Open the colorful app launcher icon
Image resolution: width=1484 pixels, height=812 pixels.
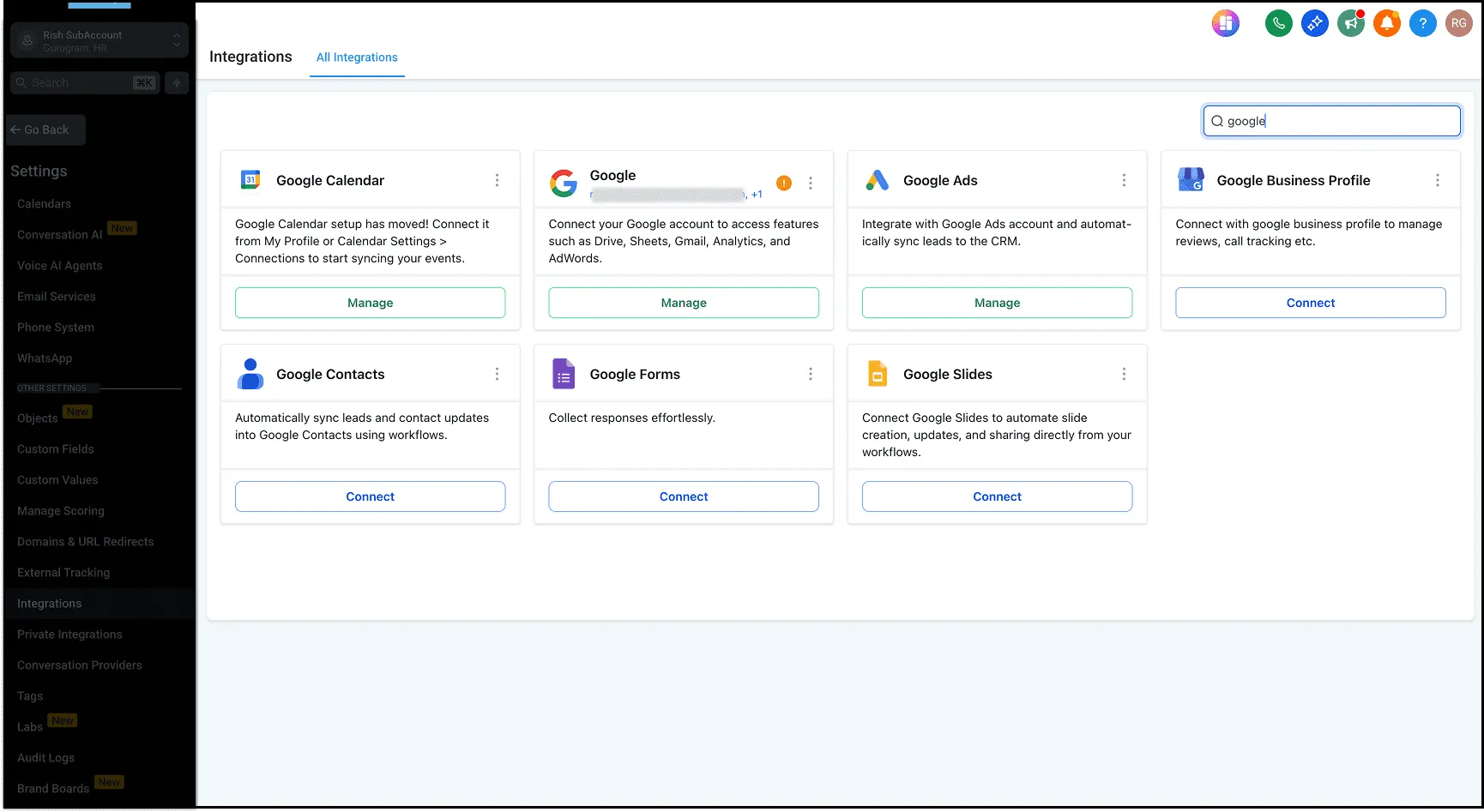tap(1225, 23)
